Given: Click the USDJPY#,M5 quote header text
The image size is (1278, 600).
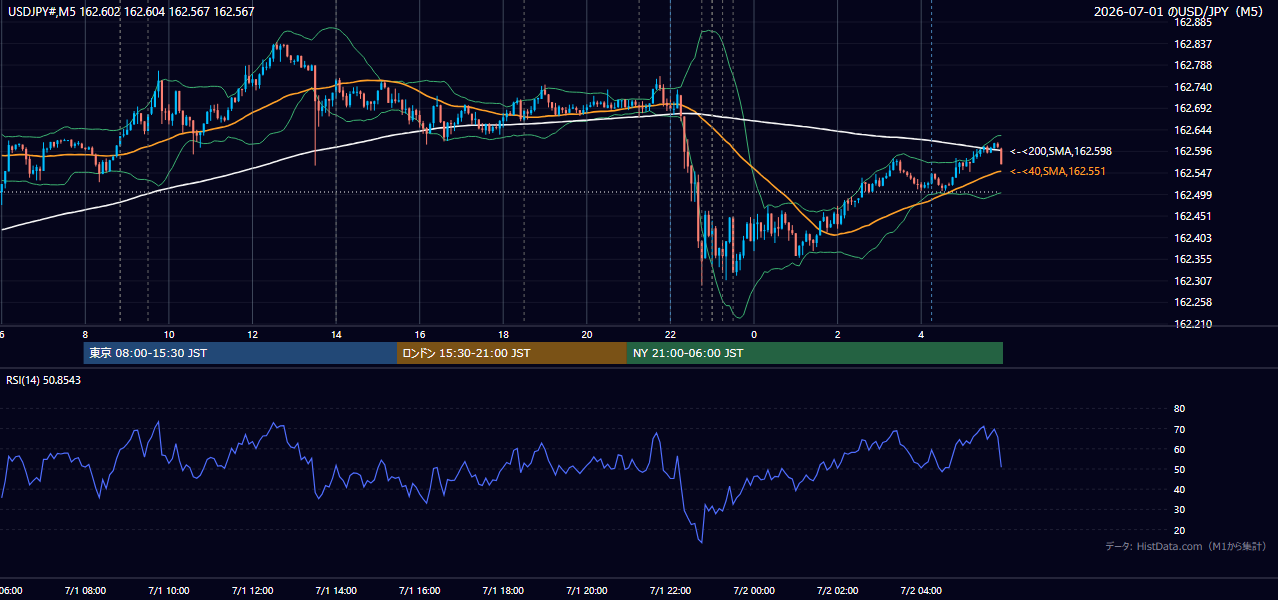Looking at the screenshot, I should click(x=130, y=12).
